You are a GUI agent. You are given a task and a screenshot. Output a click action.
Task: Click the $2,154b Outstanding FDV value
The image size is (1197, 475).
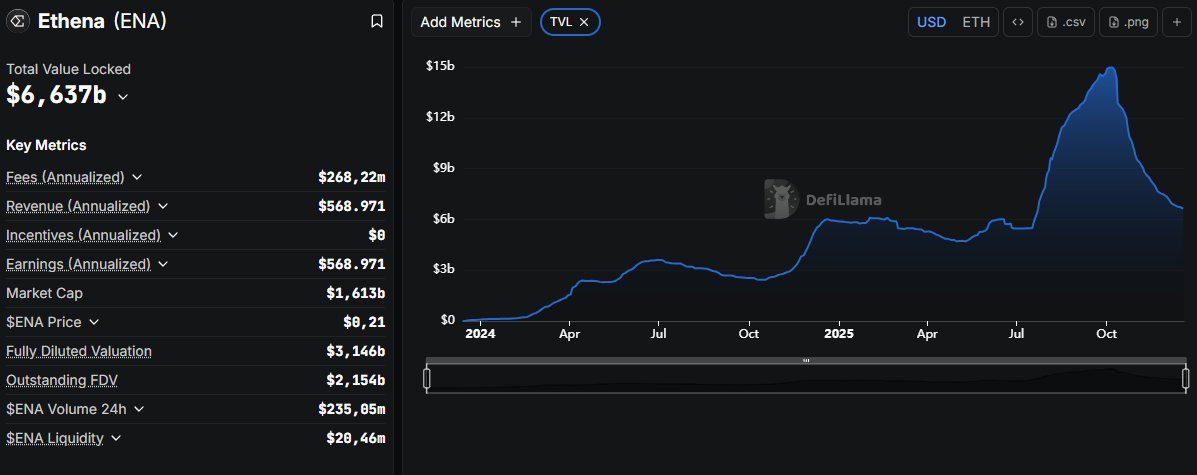[x=356, y=380]
